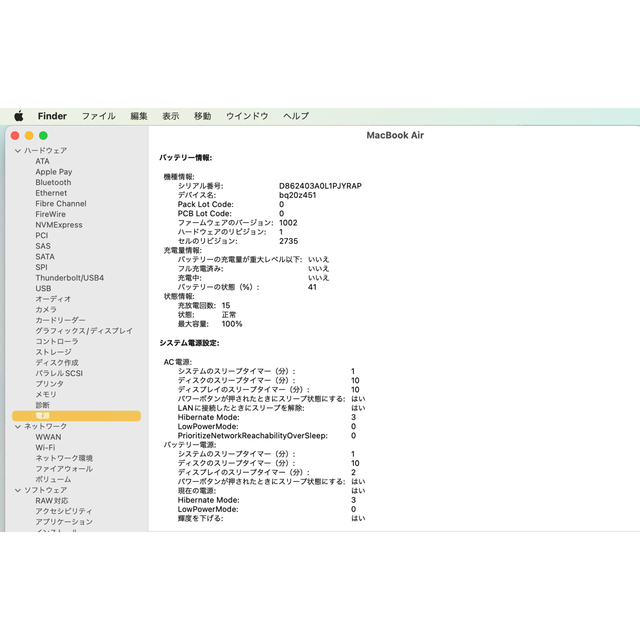Screen dimensions: 640x640
Task: Select SAS in the sidebar
Action: (43, 246)
